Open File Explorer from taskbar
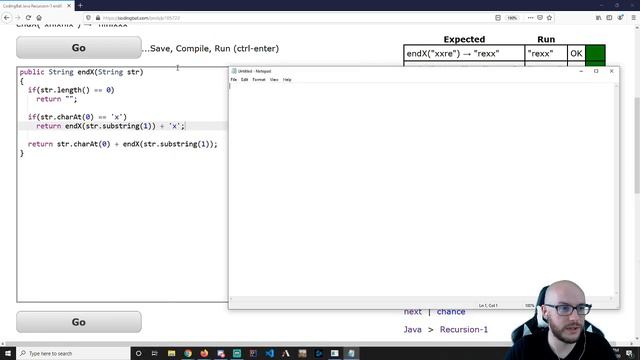This screenshot has width=640, height=360. (171, 353)
